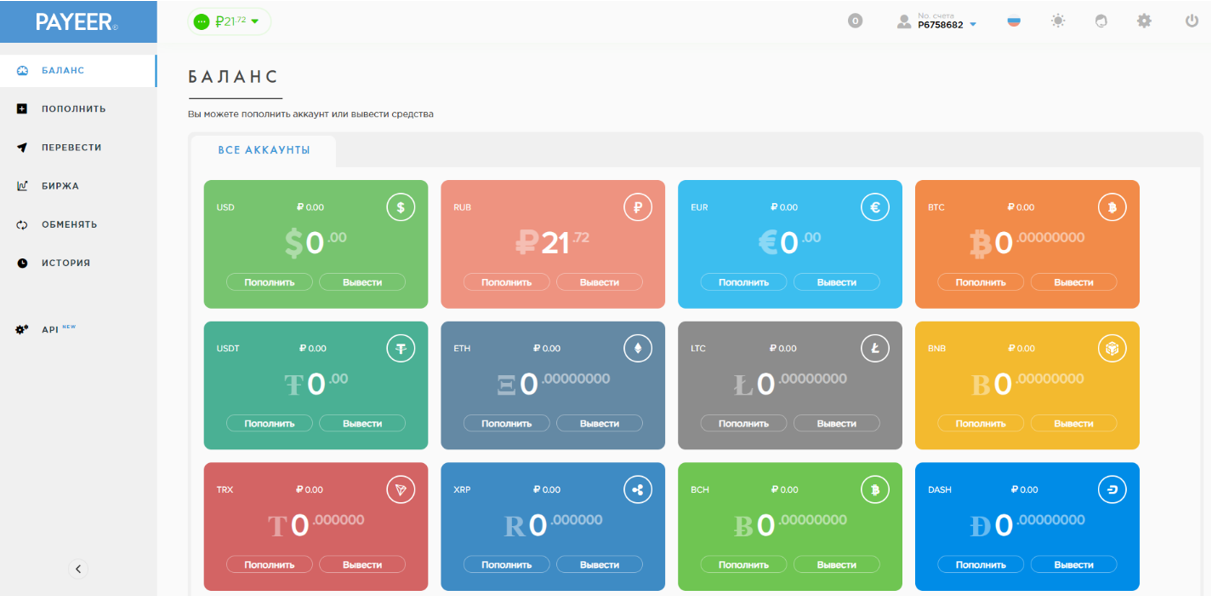The image size is (1211, 603).
Task: Click Вывести on the USD card
Action: tap(362, 283)
